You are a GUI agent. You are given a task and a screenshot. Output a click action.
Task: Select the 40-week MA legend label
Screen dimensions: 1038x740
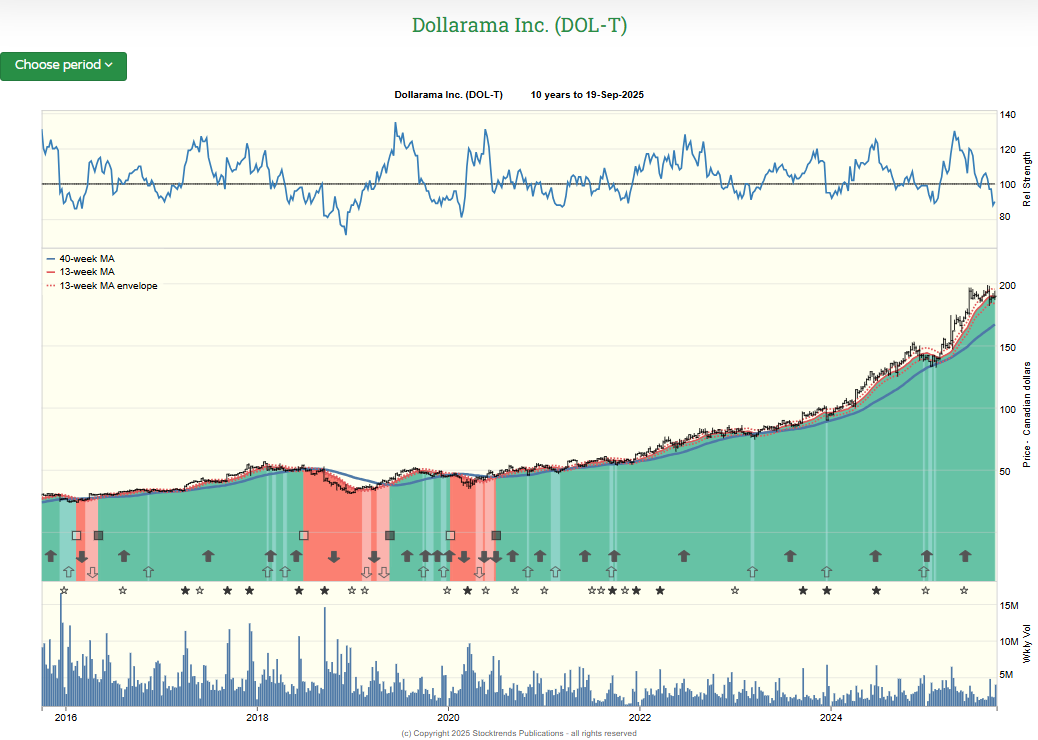pos(87,259)
